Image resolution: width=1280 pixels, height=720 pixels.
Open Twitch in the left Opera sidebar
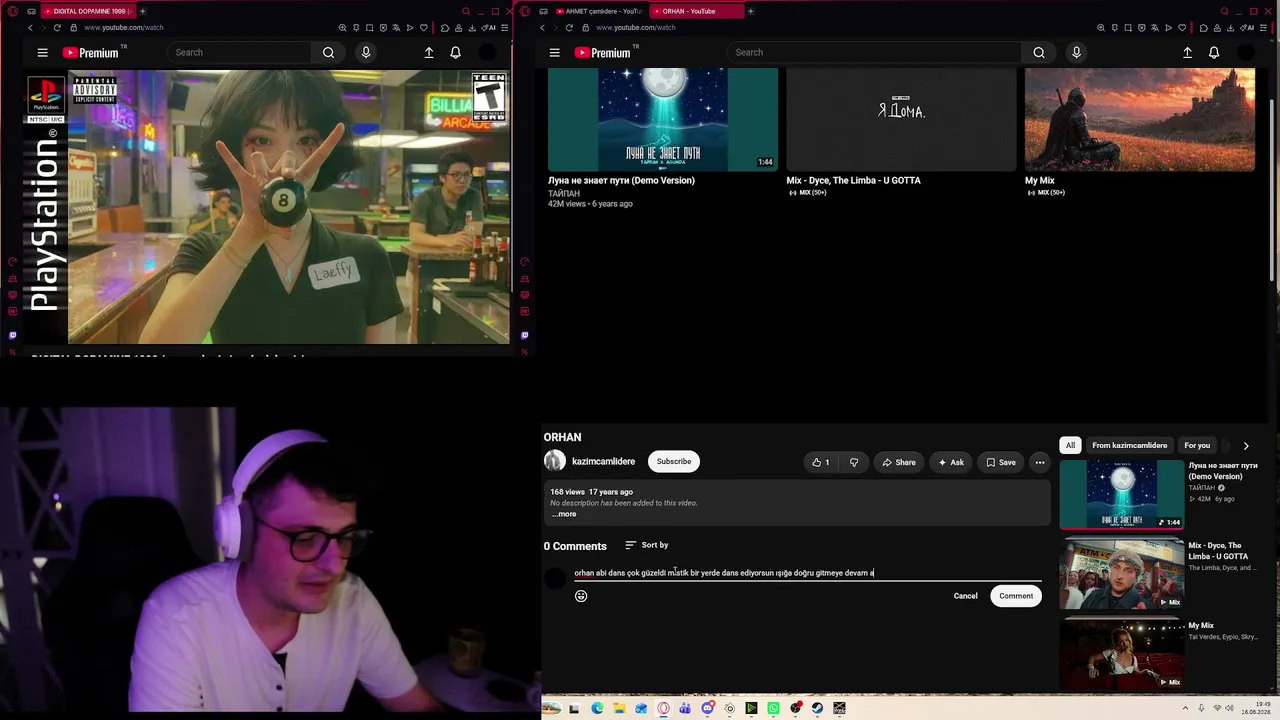click(13, 336)
